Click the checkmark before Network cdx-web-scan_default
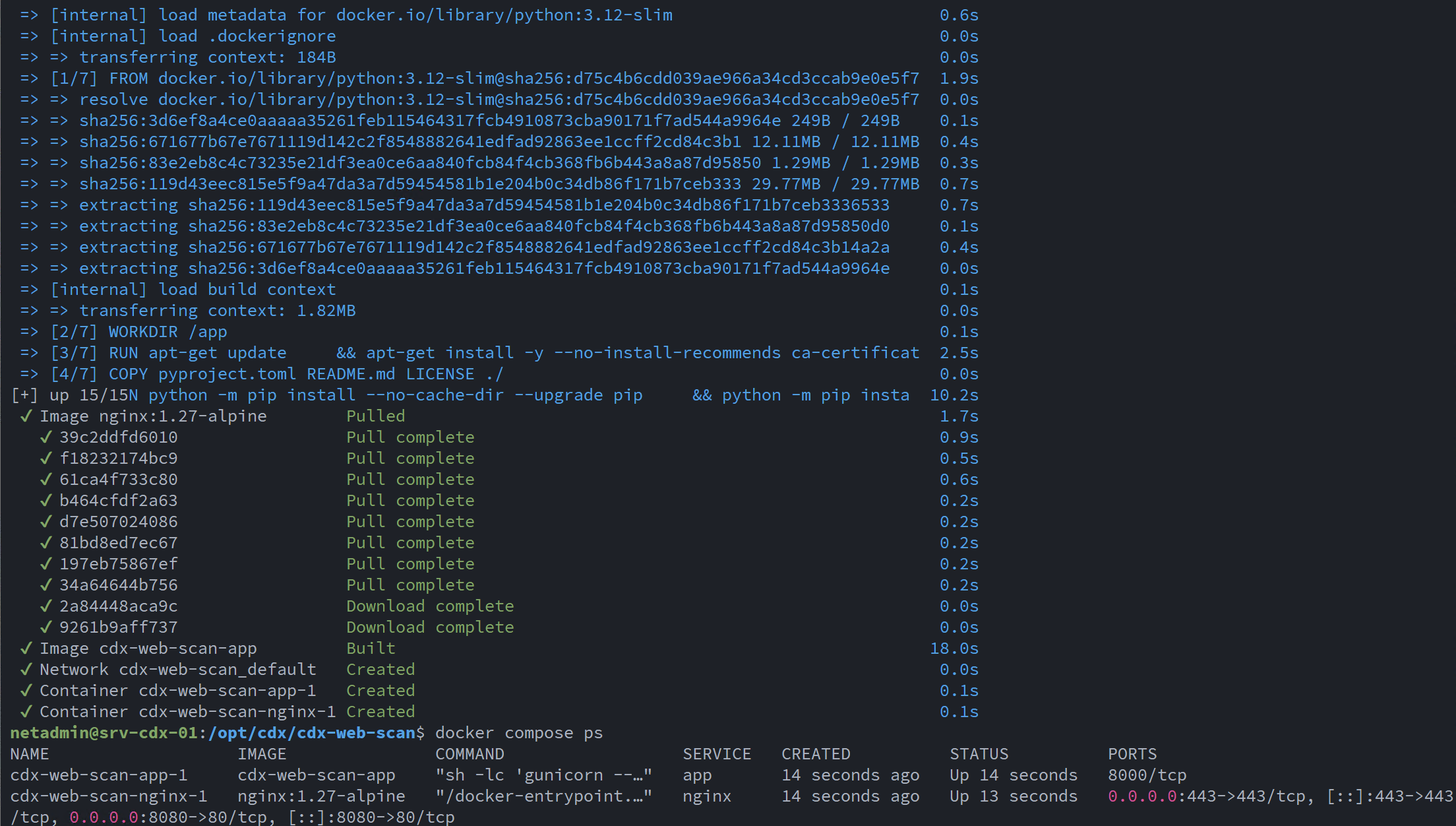The height and width of the screenshot is (826, 1456). [26, 670]
